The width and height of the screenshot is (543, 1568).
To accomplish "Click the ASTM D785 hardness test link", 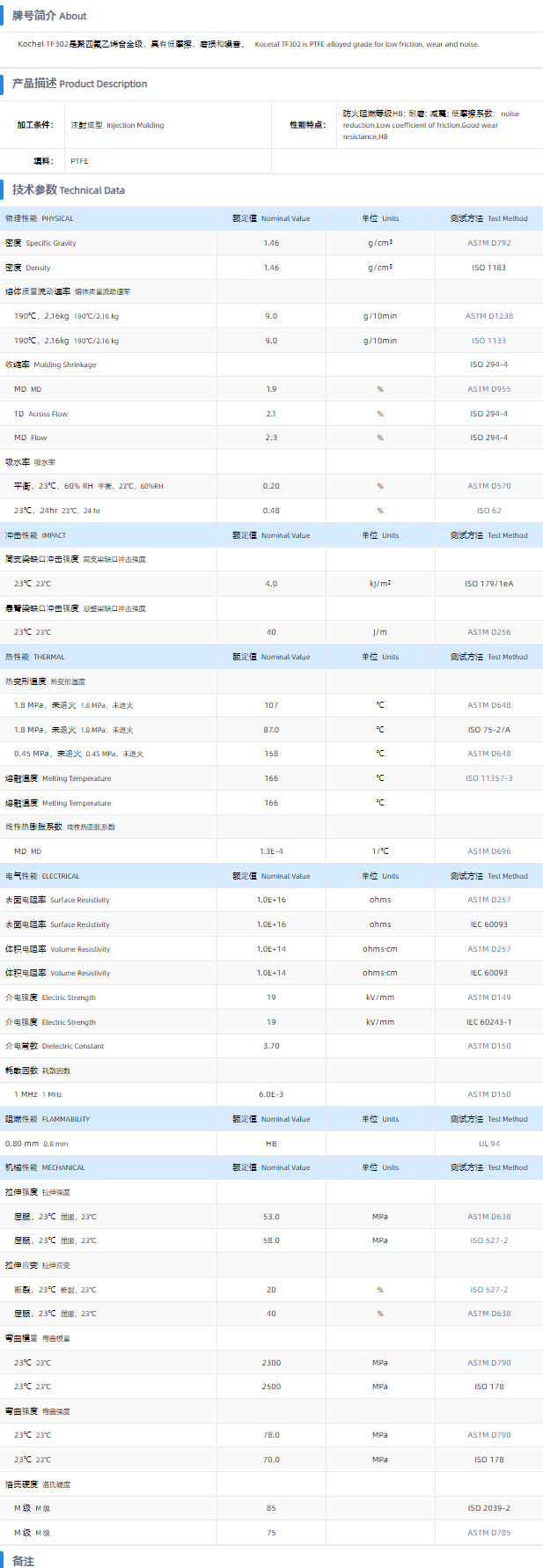I will (x=488, y=1533).
